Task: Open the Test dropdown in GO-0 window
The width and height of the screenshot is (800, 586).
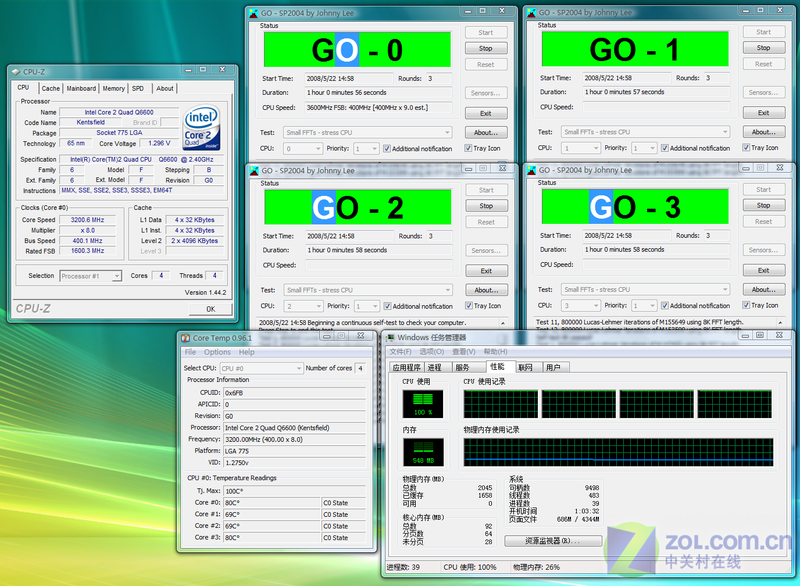Action: [367, 133]
